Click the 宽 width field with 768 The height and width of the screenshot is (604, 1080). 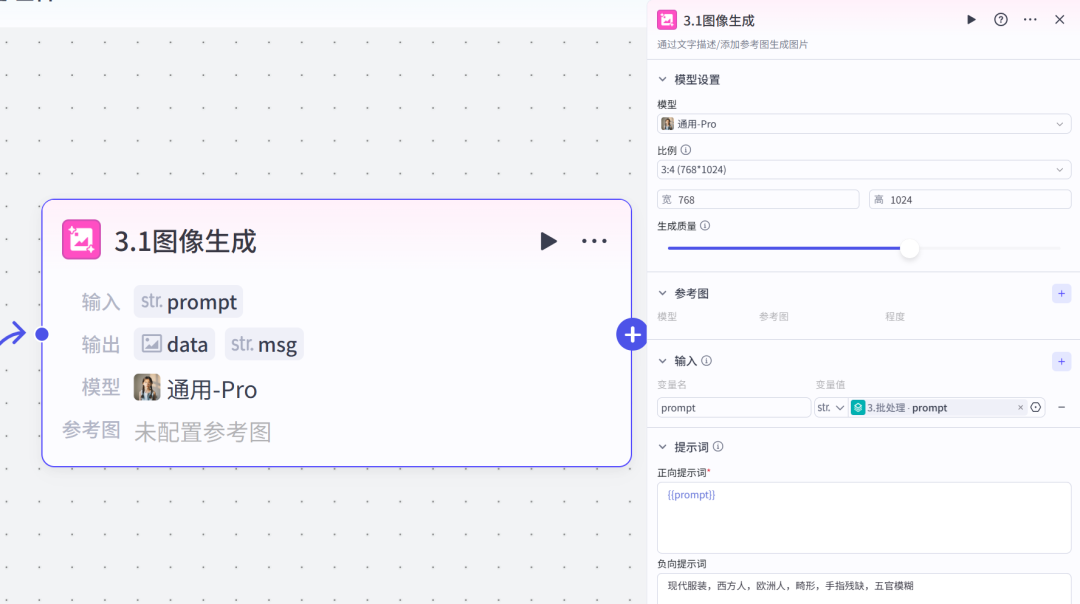(x=758, y=200)
